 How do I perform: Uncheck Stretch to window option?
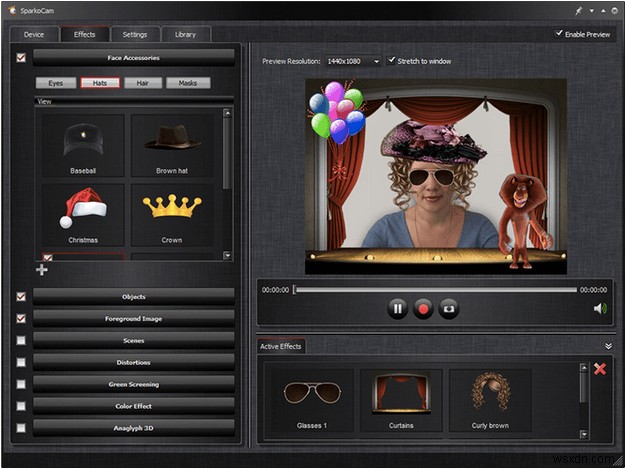tap(393, 60)
